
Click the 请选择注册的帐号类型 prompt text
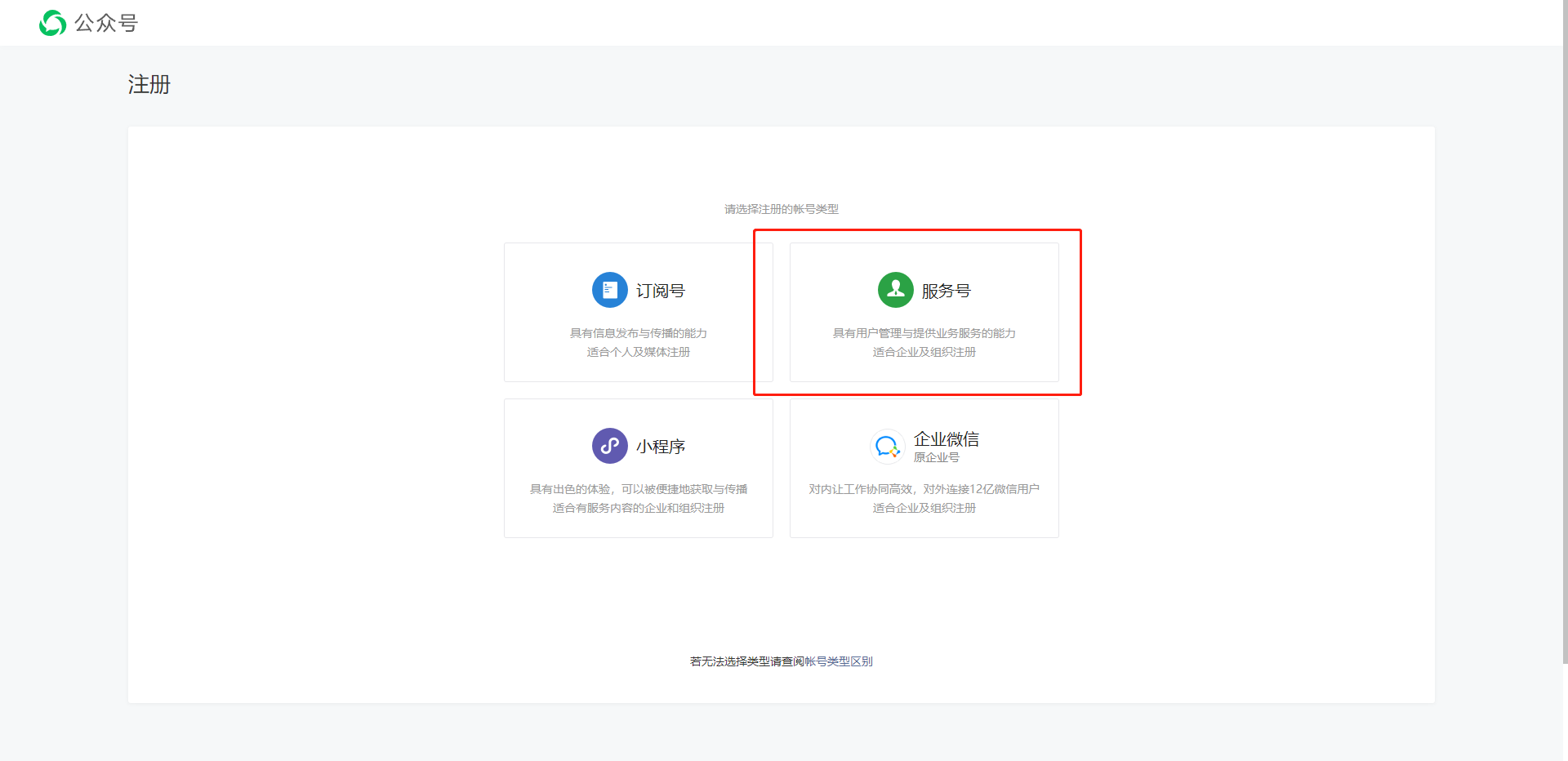pyautogui.click(x=782, y=209)
